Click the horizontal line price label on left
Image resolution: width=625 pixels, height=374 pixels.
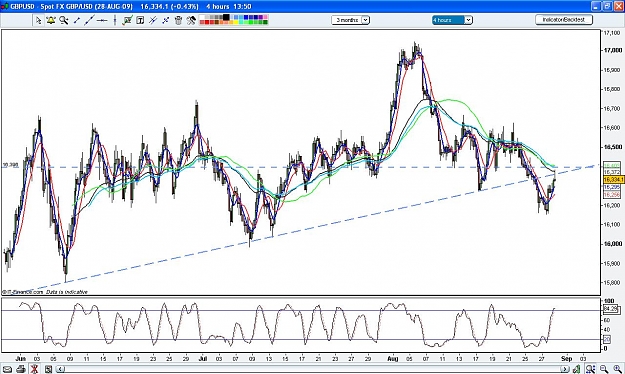click(11, 165)
